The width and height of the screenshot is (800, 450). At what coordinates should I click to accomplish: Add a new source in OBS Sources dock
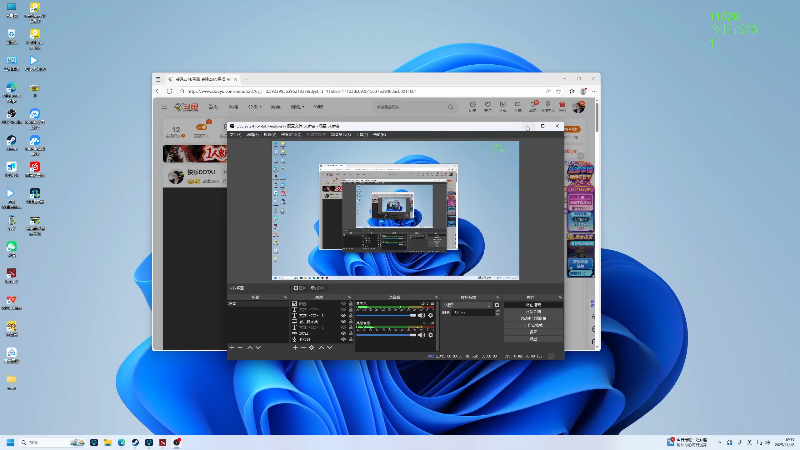click(295, 347)
